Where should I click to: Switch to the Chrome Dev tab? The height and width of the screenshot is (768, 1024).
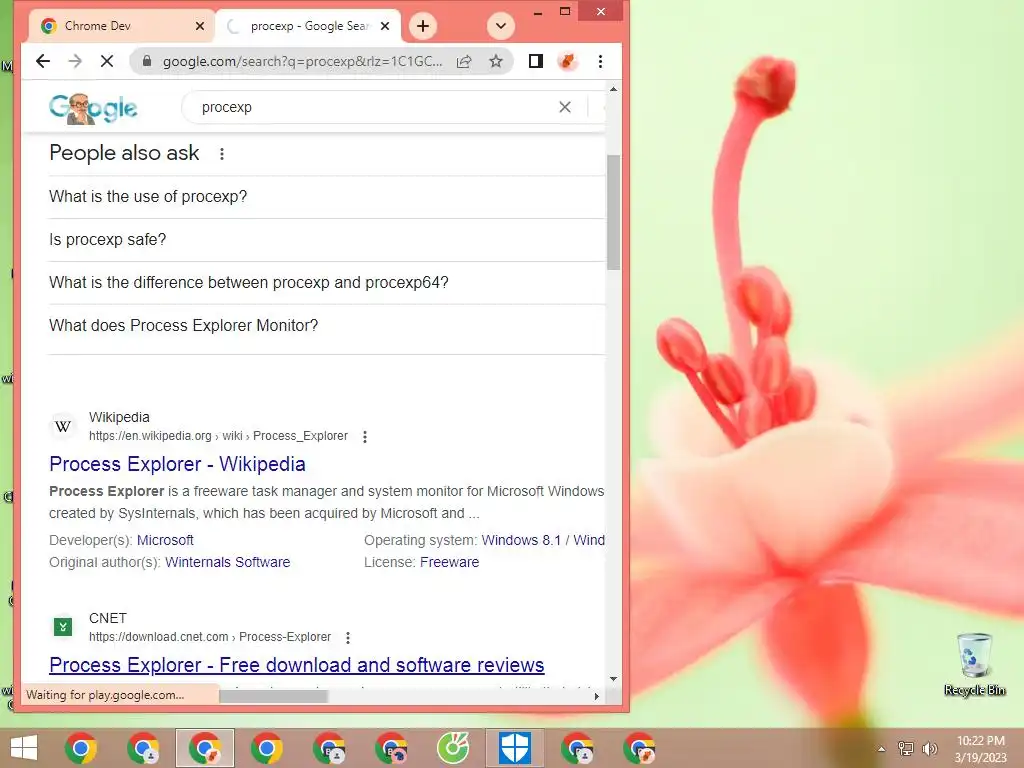pyautogui.click(x=121, y=26)
